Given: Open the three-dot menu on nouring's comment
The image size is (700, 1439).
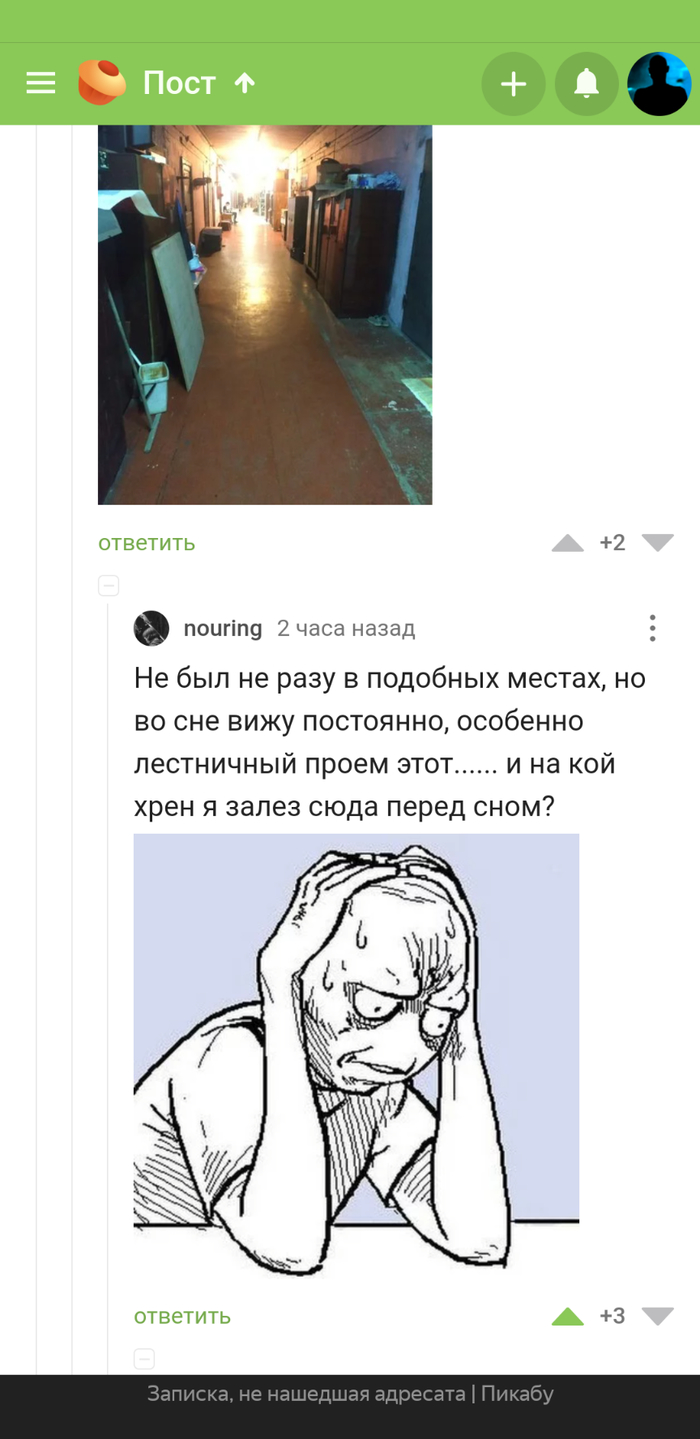Looking at the screenshot, I should (x=652, y=628).
